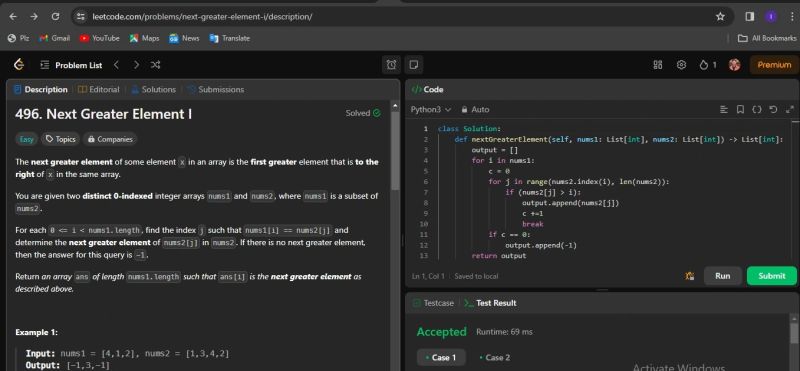
Task: Submit the solution
Action: [771, 276]
